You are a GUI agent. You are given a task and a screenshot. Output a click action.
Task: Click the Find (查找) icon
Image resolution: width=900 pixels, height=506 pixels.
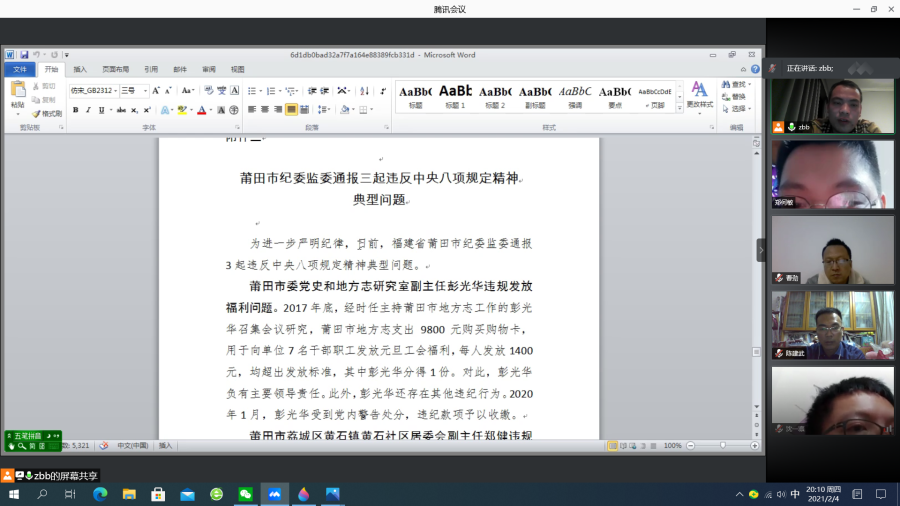(x=735, y=85)
